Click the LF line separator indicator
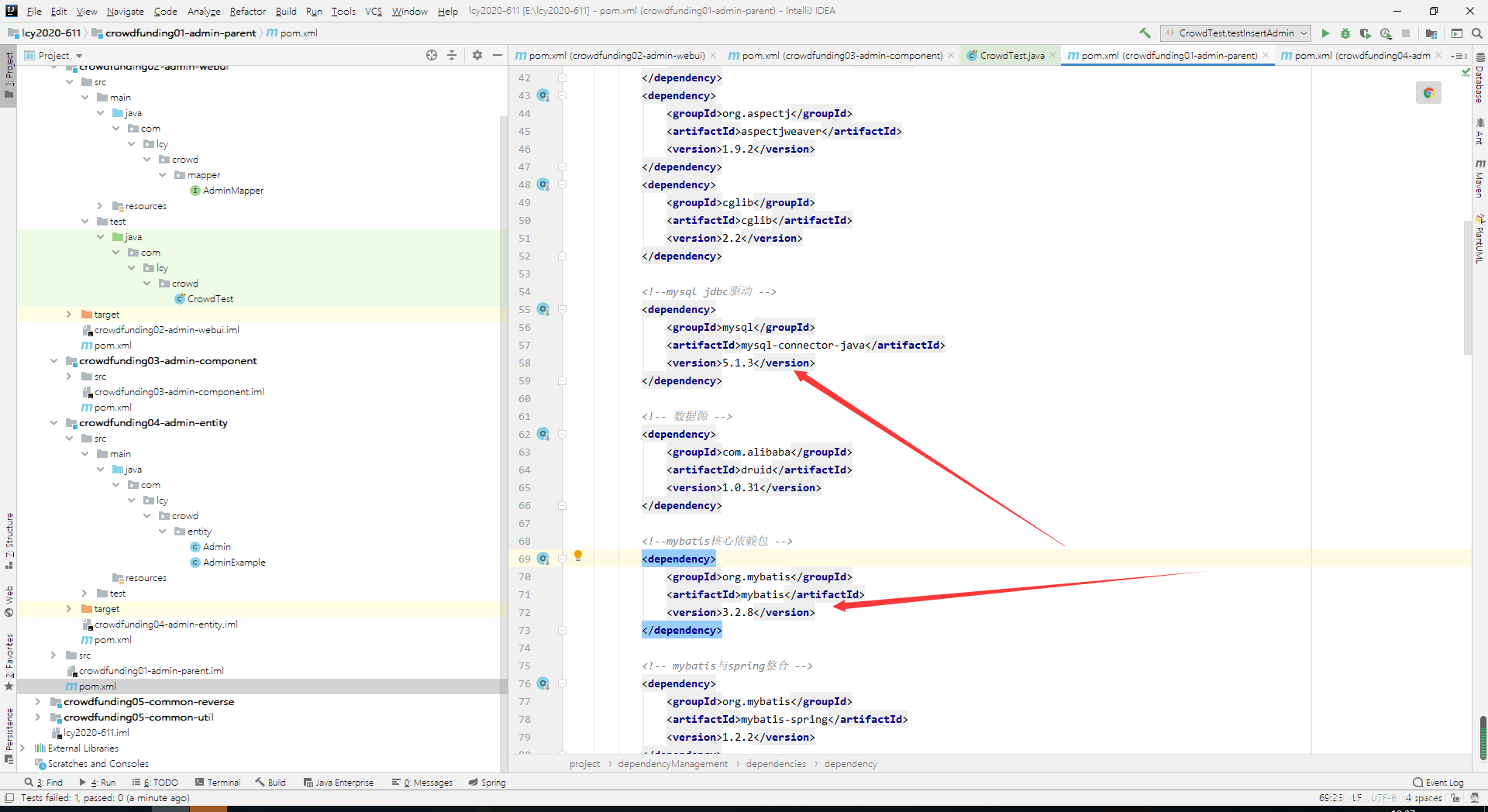This screenshot has height=812, width=1488. (1357, 798)
